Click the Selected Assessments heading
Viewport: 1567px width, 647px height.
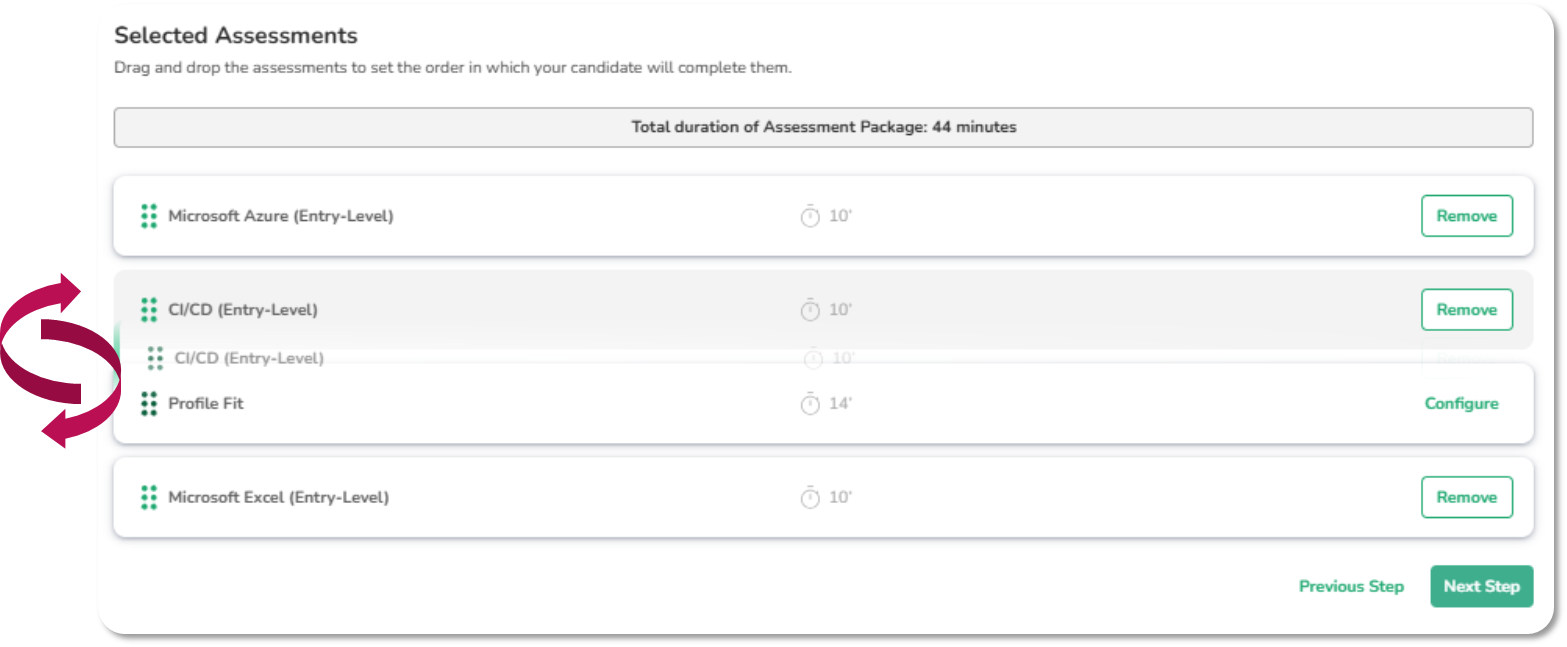pos(236,36)
